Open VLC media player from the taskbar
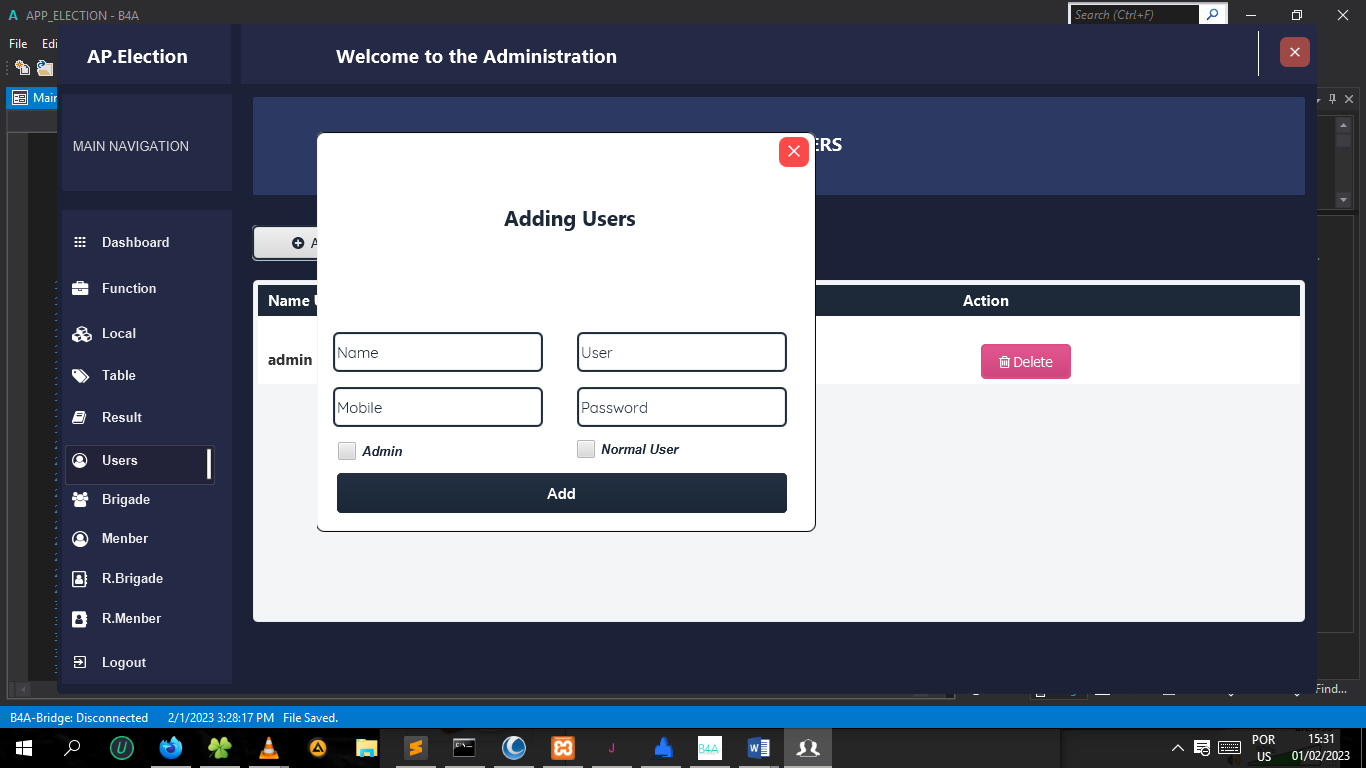 click(268, 747)
